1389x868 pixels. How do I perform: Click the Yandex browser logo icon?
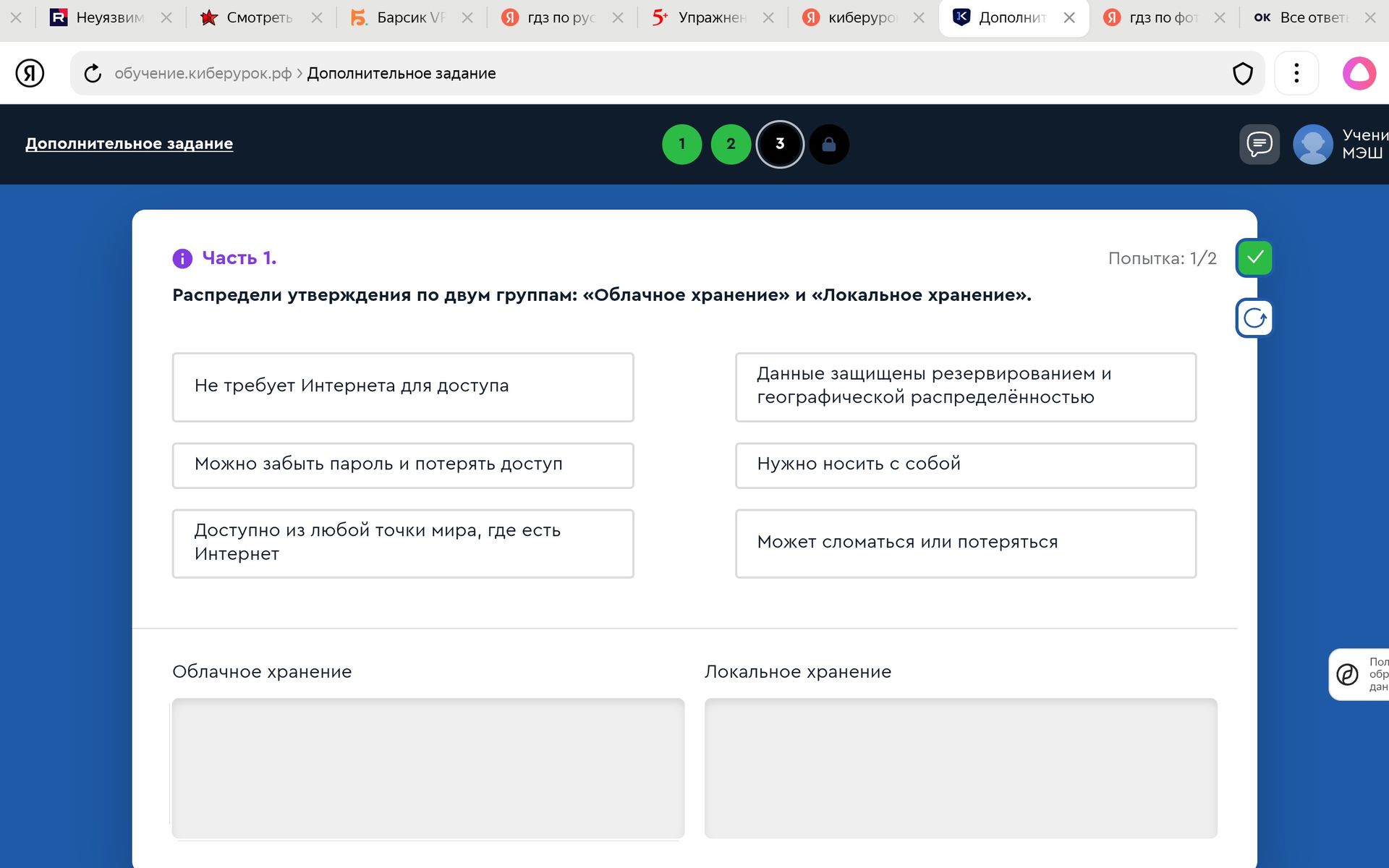(30, 73)
